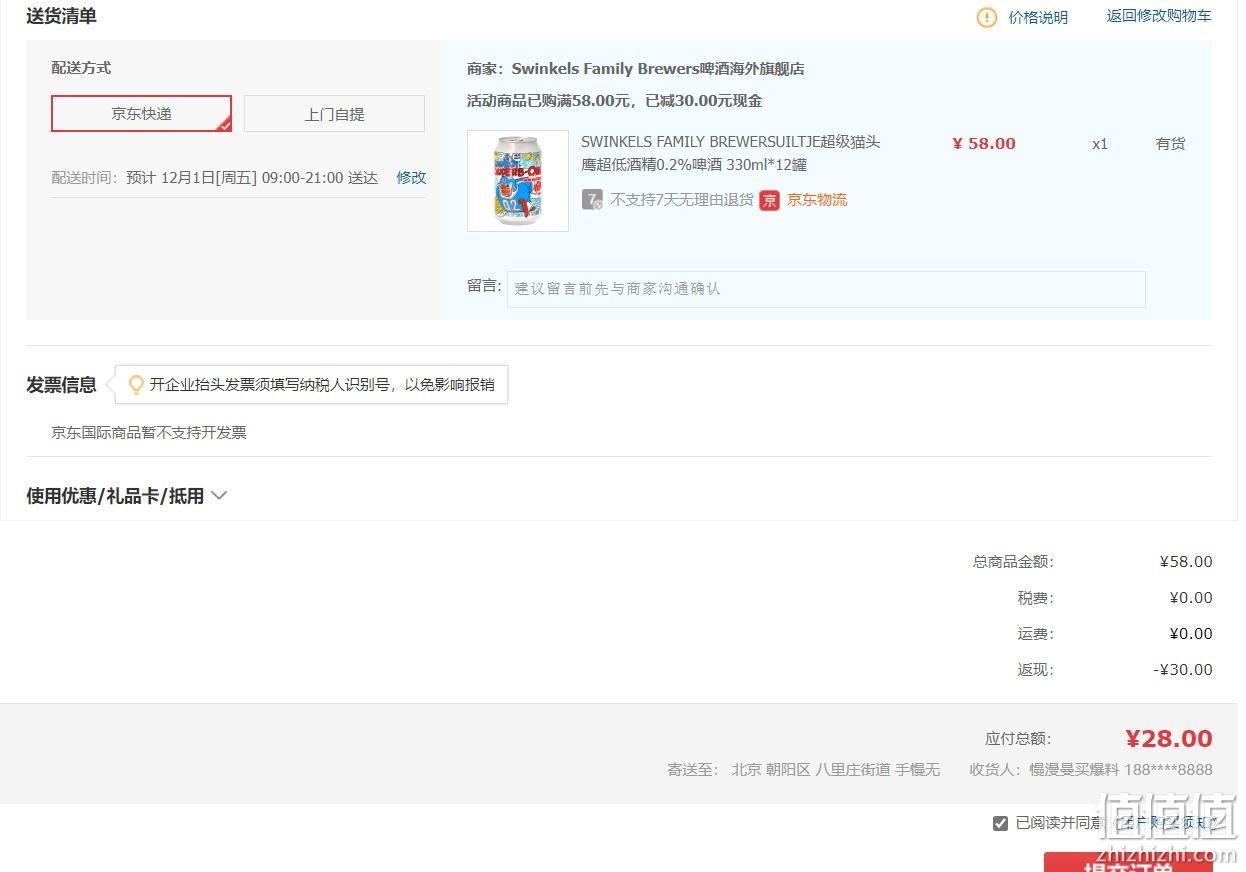
Task: Open the 价格说明 price explanation link
Action: pyautogui.click(x=1038, y=17)
